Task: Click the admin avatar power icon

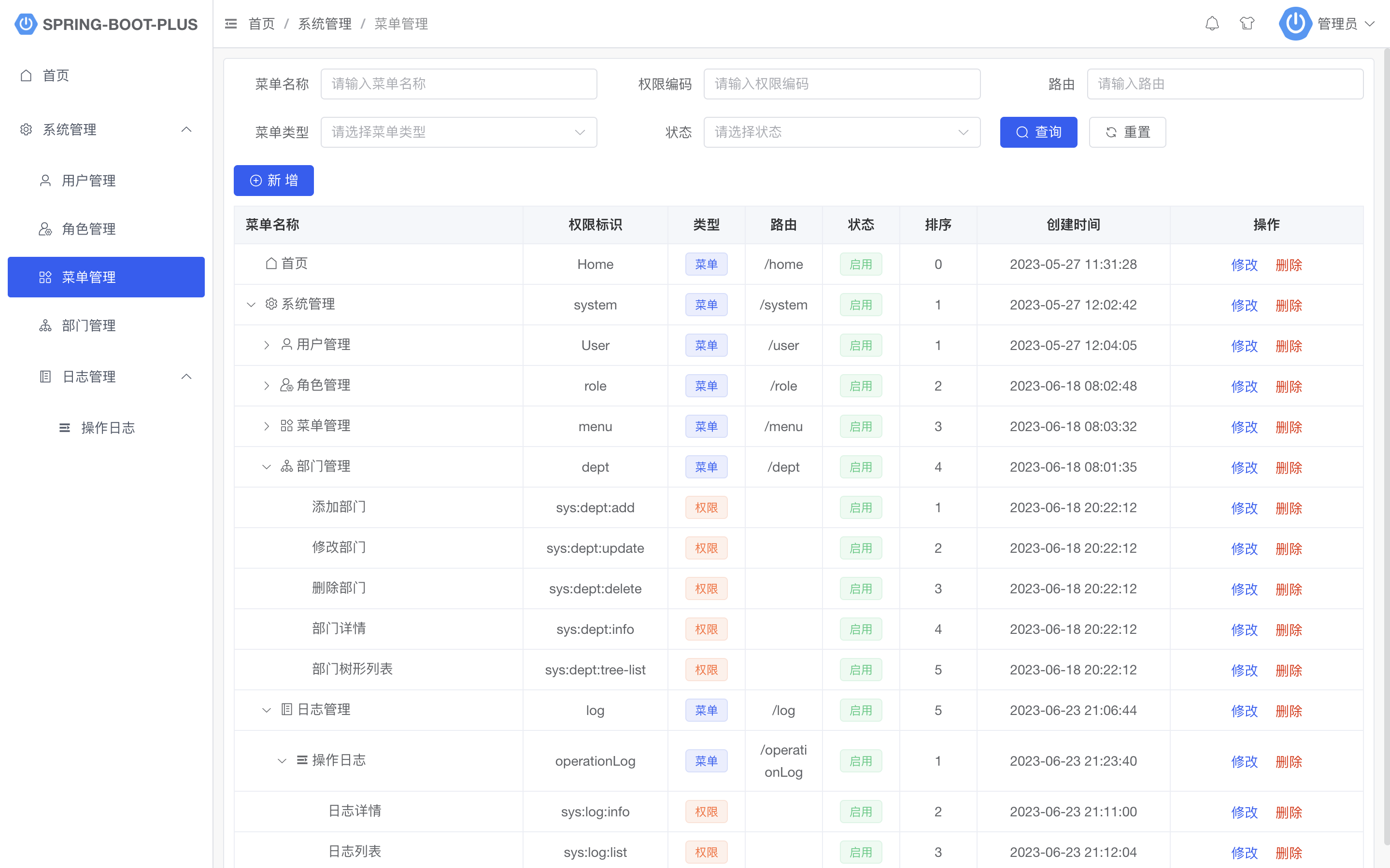Action: [1295, 24]
